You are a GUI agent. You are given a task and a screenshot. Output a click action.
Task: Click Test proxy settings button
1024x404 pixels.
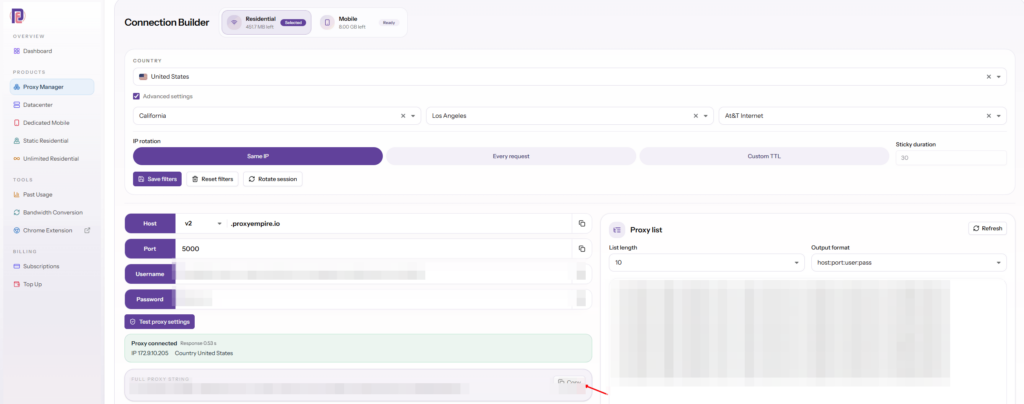[x=160, y=322]
